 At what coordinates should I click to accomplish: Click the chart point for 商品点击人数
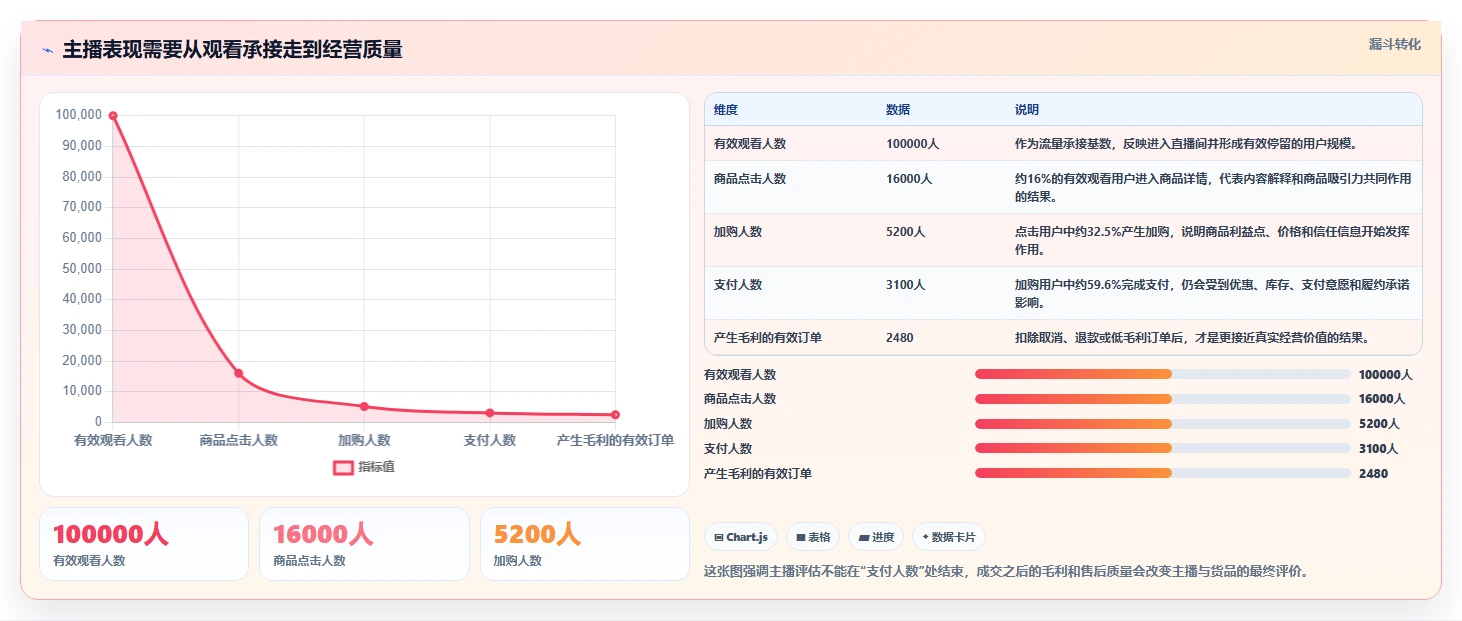tap(238, 373)
